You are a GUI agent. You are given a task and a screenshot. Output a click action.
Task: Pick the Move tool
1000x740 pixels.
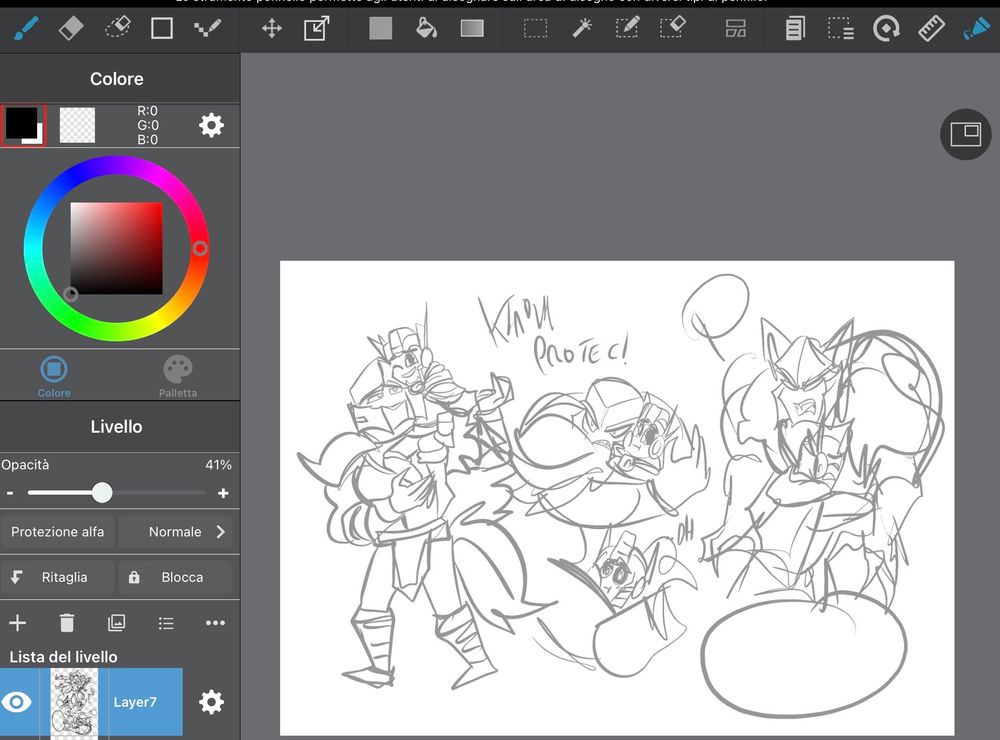pos(271,28)
